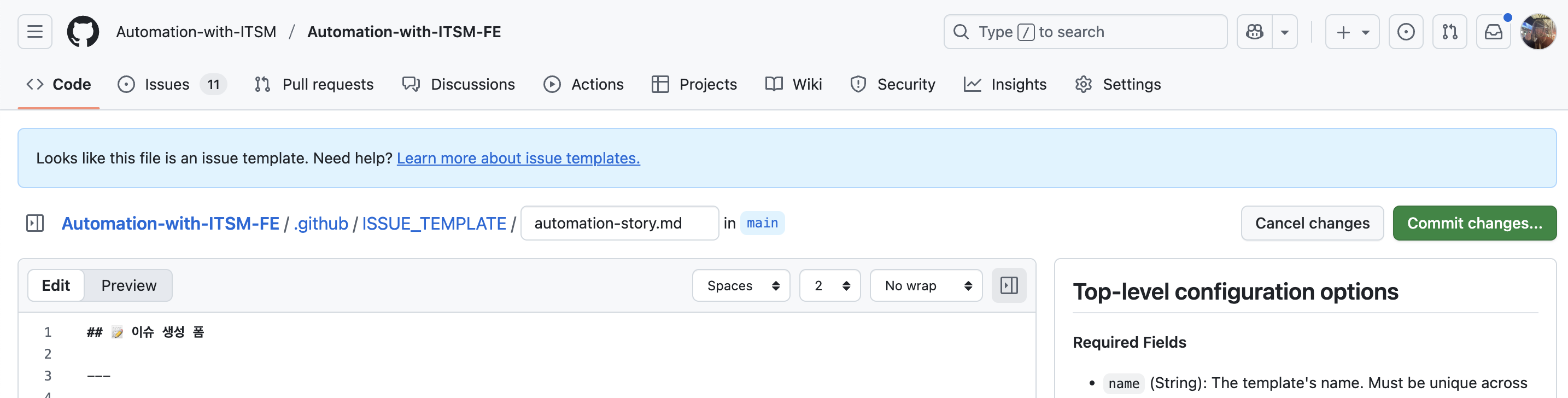Go to the GitHub home logo
The width and height of the screenshot is (1568, 398).
point(83,32)
